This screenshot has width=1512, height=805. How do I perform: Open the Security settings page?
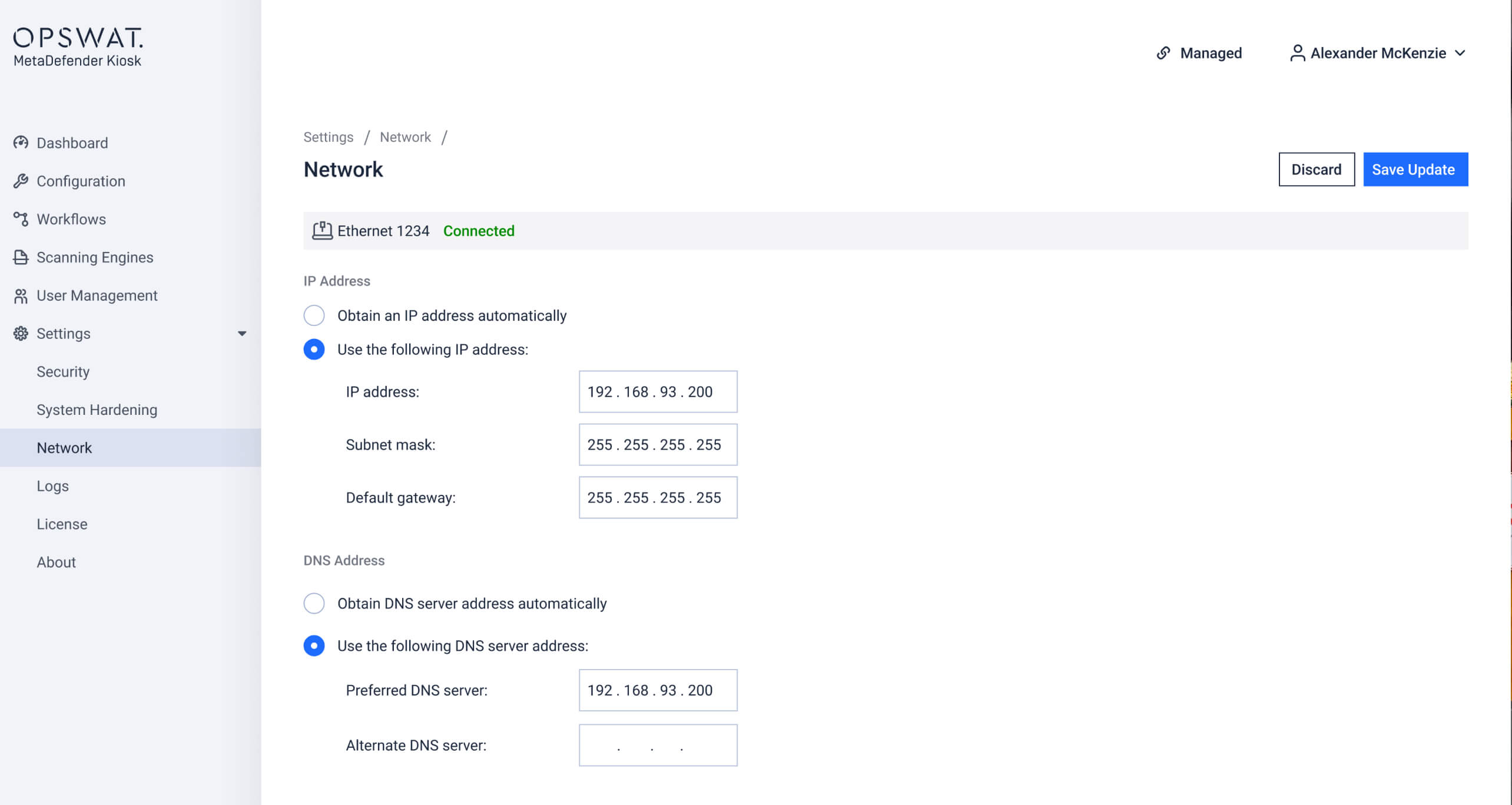point(62,371)
